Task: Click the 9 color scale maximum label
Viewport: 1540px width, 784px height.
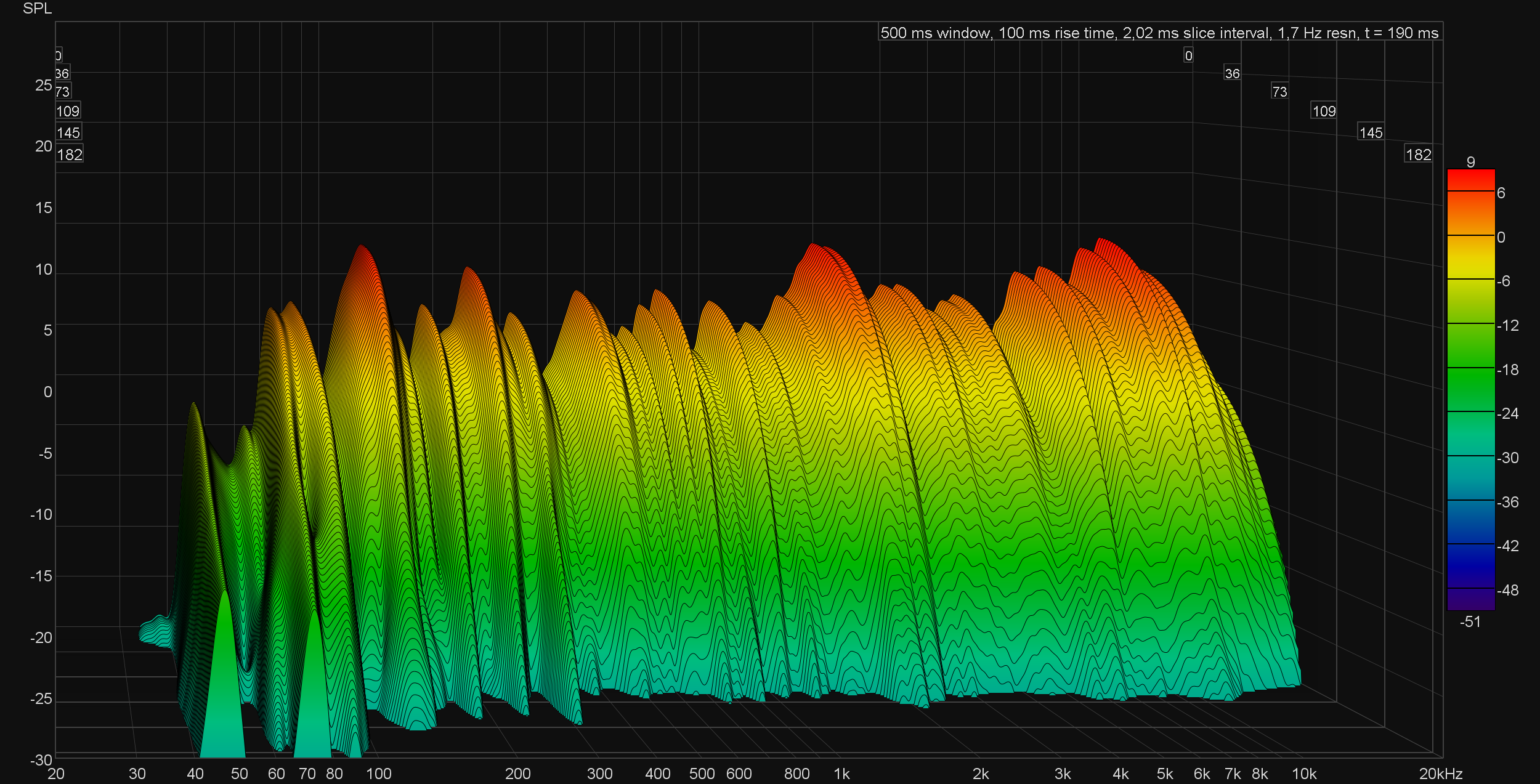Action: (1470, 162)
